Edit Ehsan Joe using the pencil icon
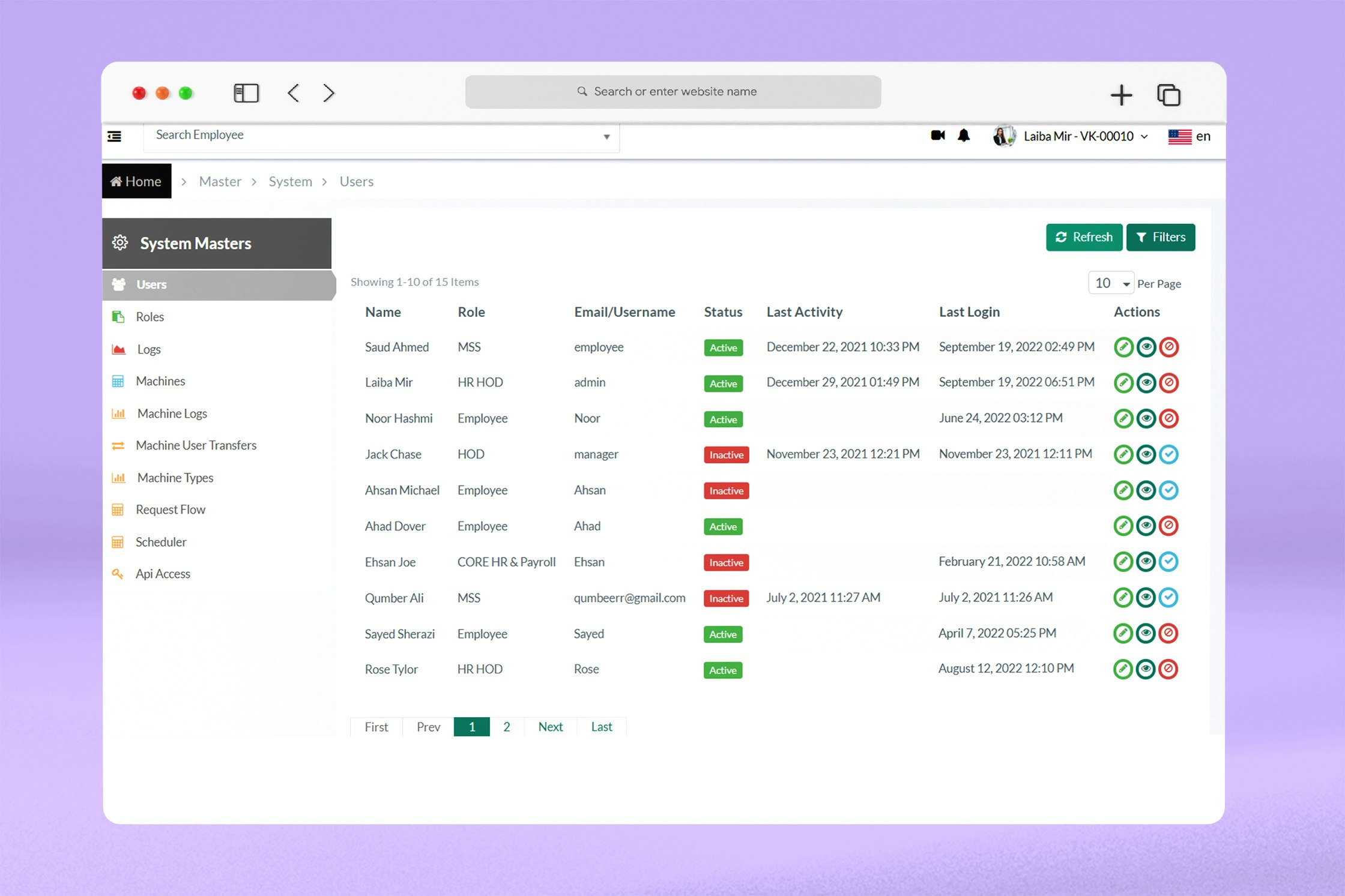 click(x=1123, y=562)
